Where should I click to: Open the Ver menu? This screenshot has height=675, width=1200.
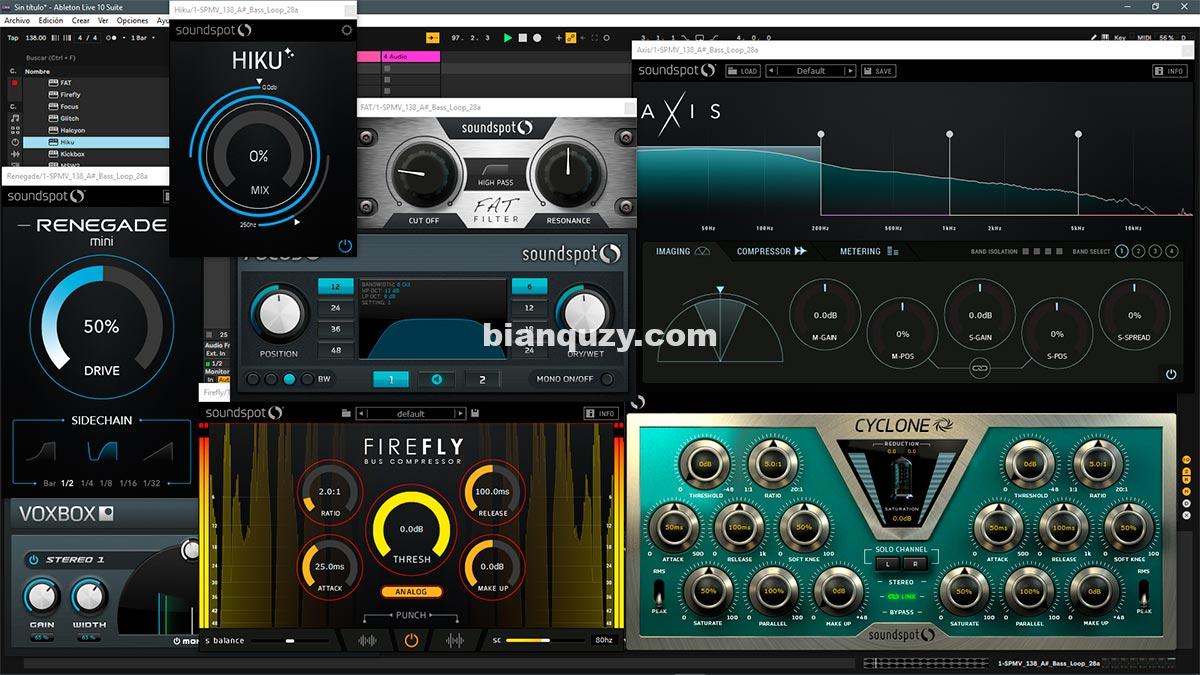(x=103, y=20)
